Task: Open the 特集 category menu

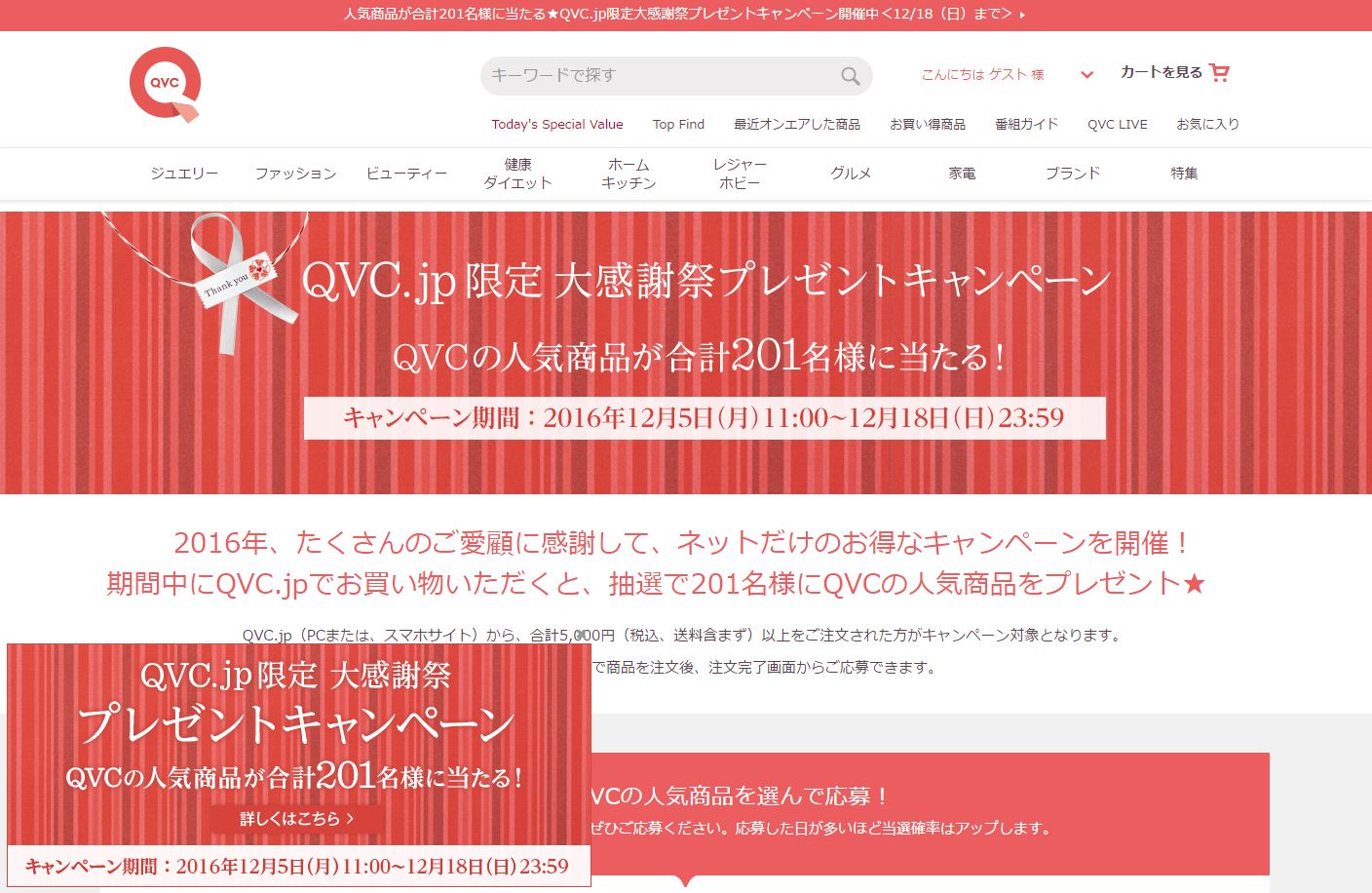Action: tap(1184, 174)
